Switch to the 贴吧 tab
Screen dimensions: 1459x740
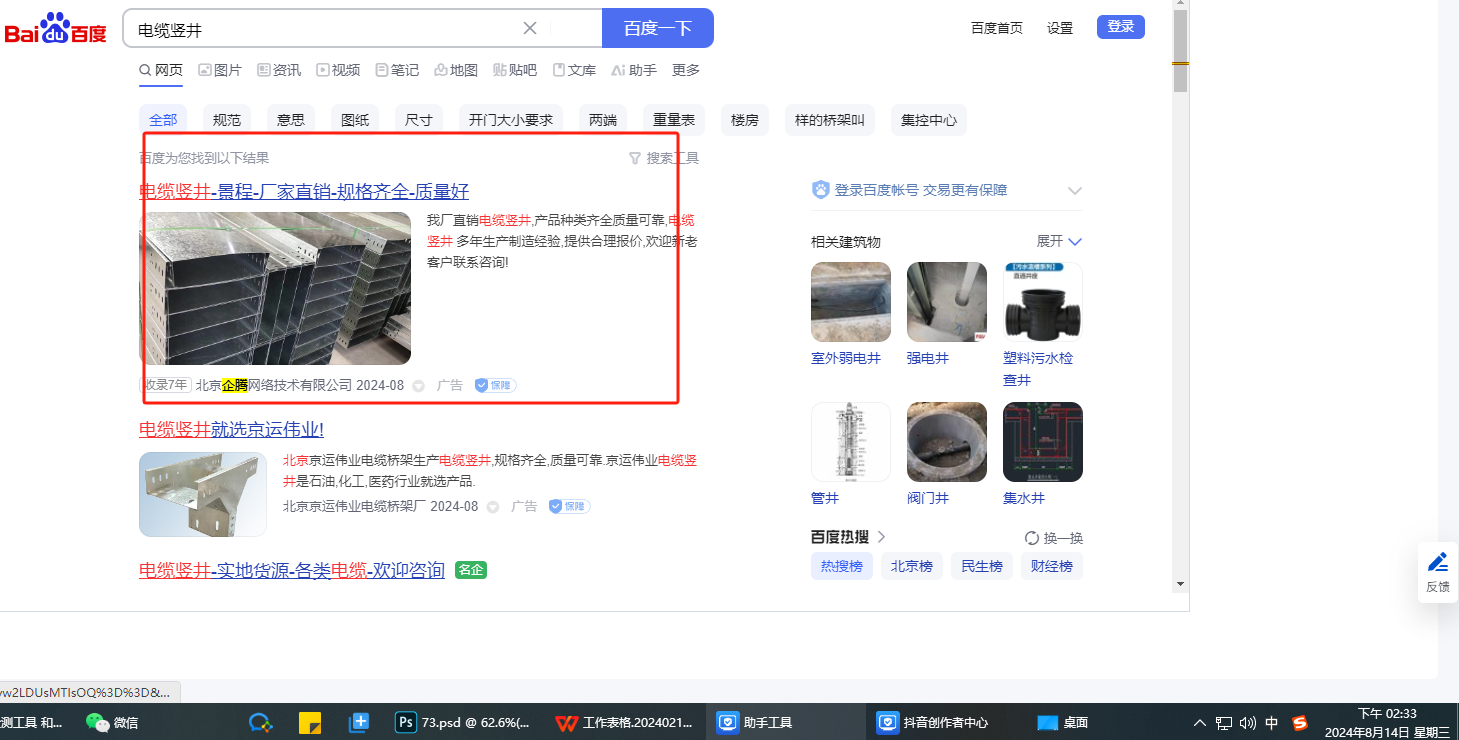click(x=515, y=70)
